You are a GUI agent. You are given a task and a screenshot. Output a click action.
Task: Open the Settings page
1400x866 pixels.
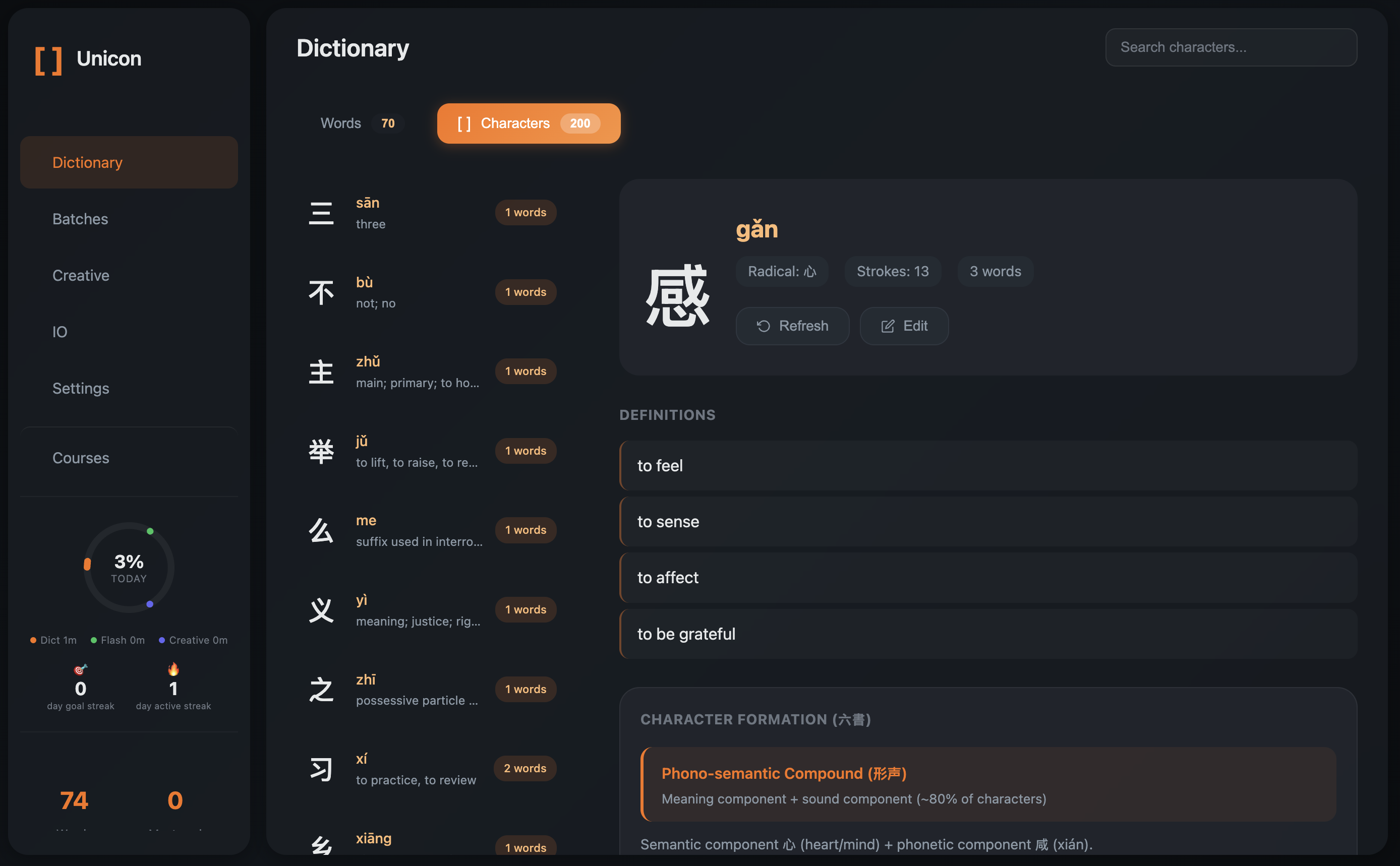[x=81, y=388]
